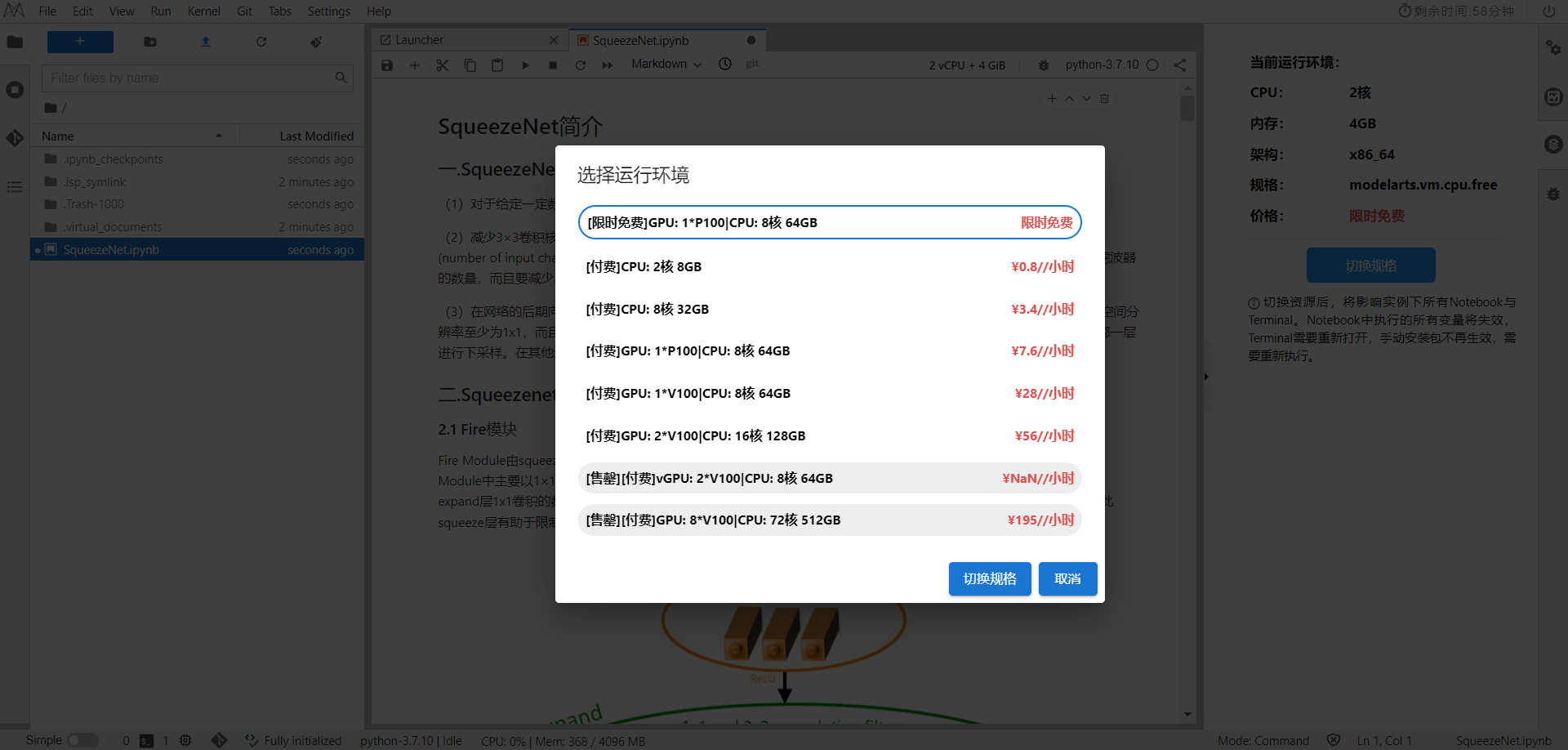This screenshot has height=750, width=1568.
Task: Restart the kernel with refresh icon
Action: (581, 65)
